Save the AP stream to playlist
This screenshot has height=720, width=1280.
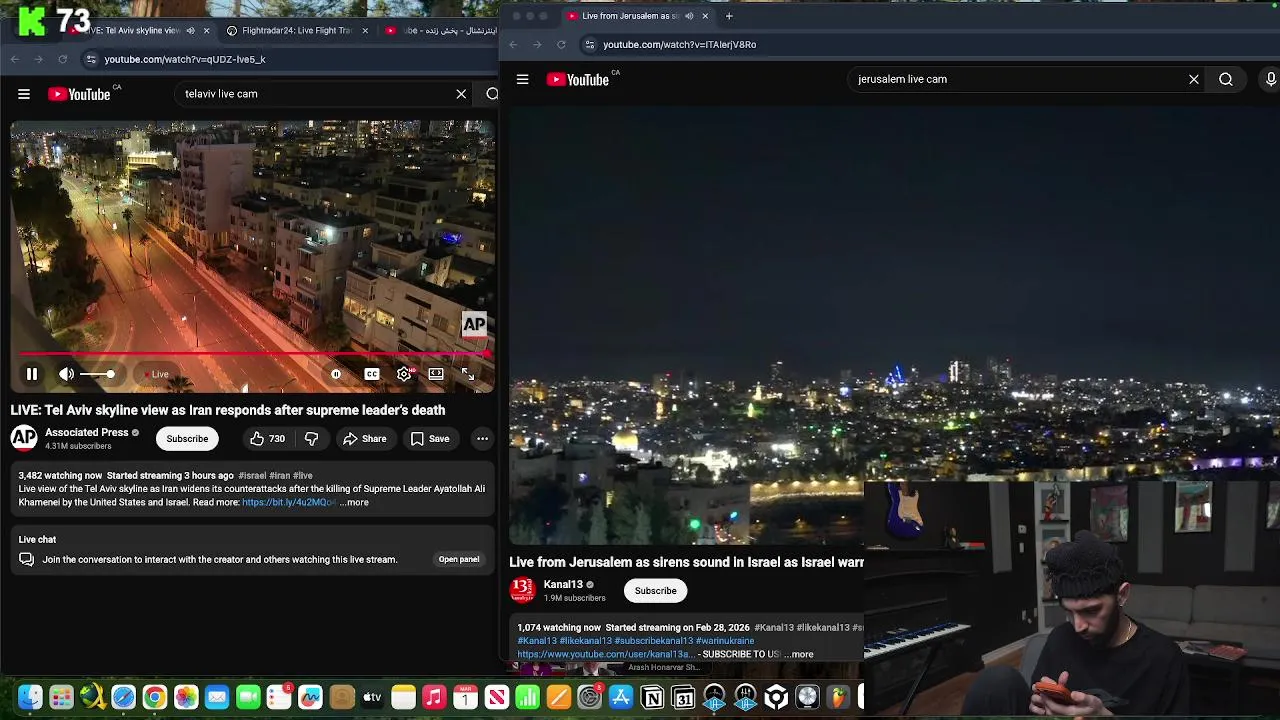(430, 438)
